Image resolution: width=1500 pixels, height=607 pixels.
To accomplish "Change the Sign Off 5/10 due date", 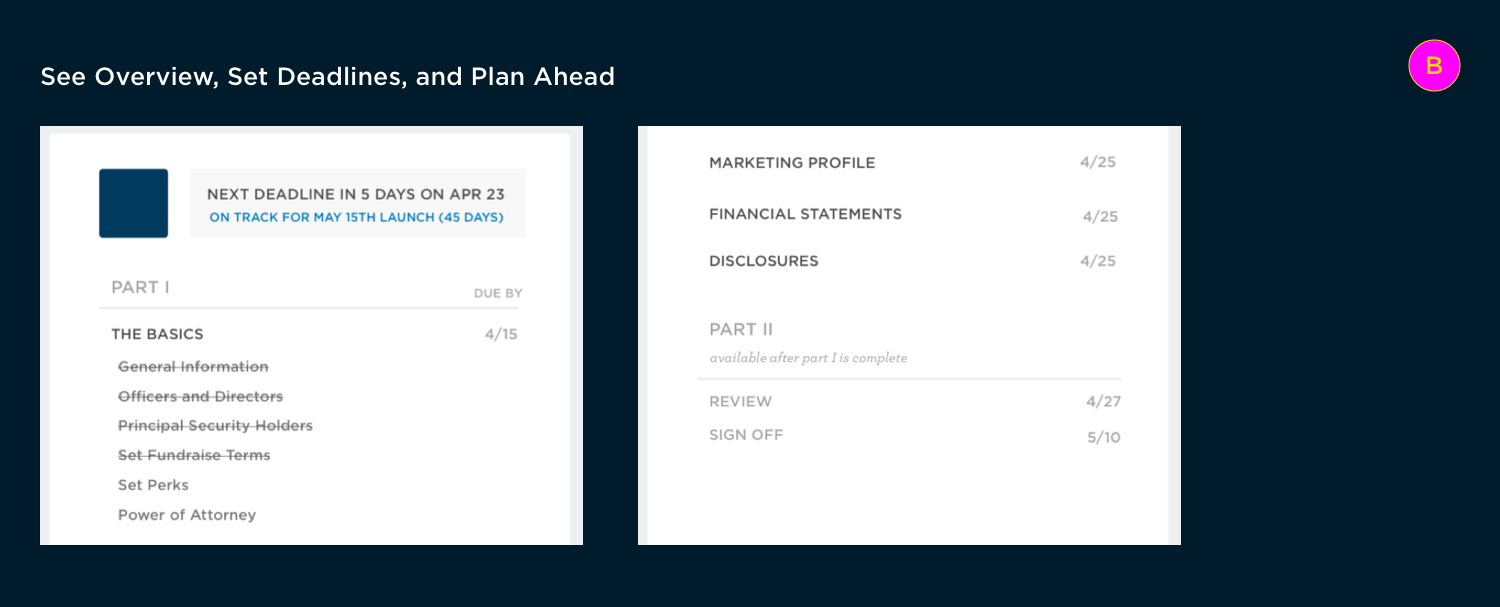I will coord(1104,438).
